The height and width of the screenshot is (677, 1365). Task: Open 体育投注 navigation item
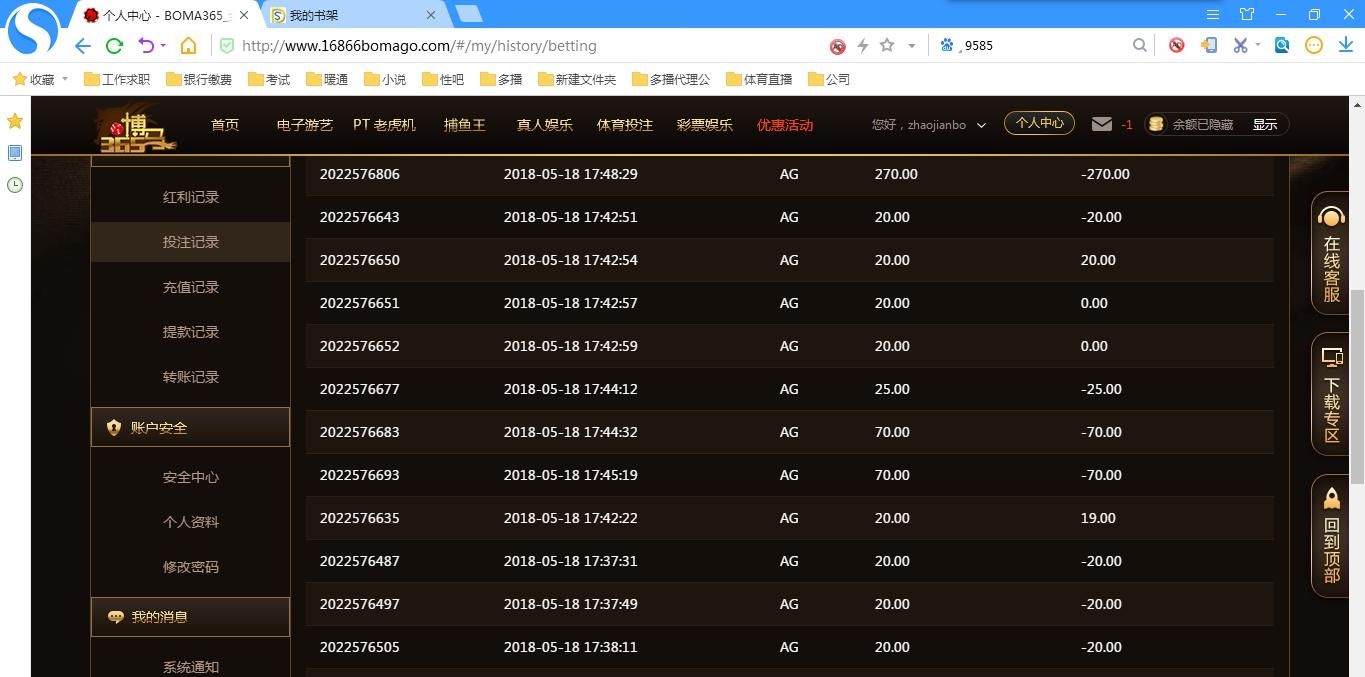click(x=625, y=125)
